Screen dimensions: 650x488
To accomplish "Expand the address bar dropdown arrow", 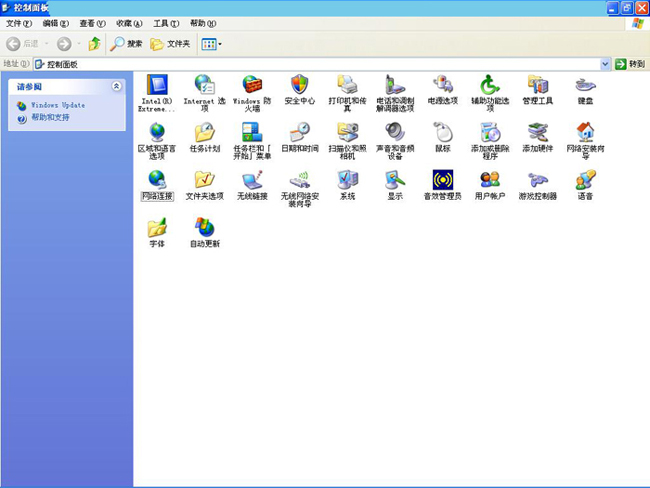I will pyautogui.click(x=605, y=64).
